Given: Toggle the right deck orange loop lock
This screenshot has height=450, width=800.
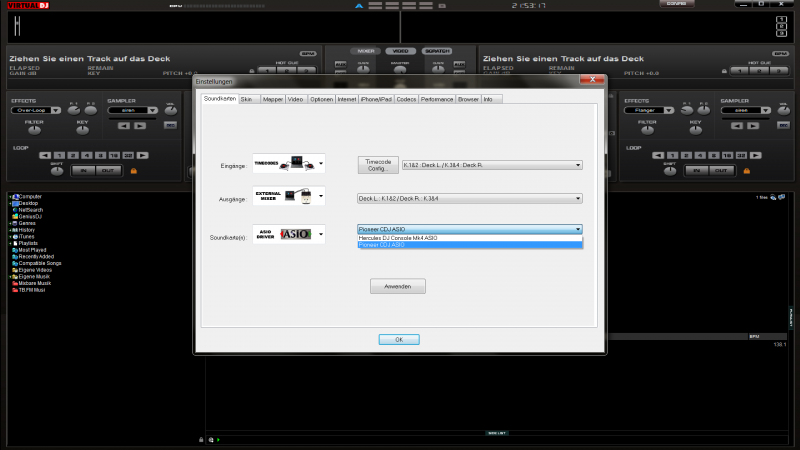Looking at the screenshot, I should [x=747, y=171].
